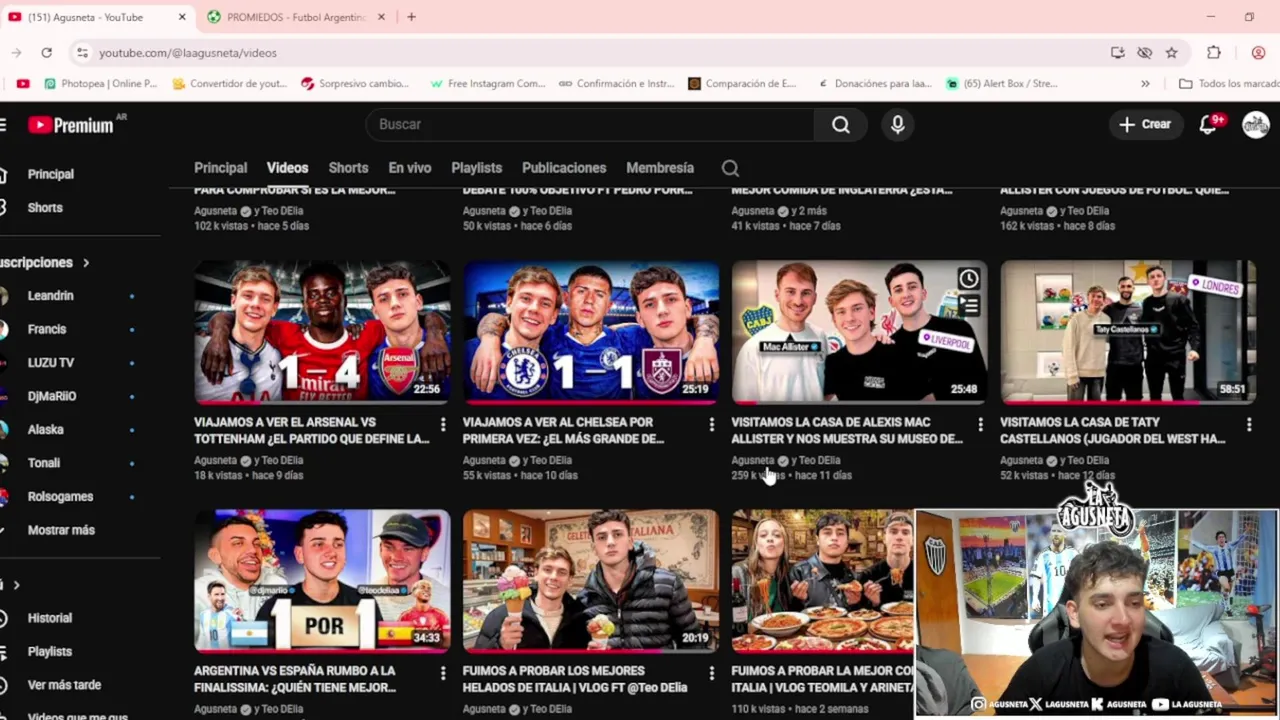Open Todos los marcadores folder
The height and width of the screenshot is (720, 1280).
point(1228,84)
